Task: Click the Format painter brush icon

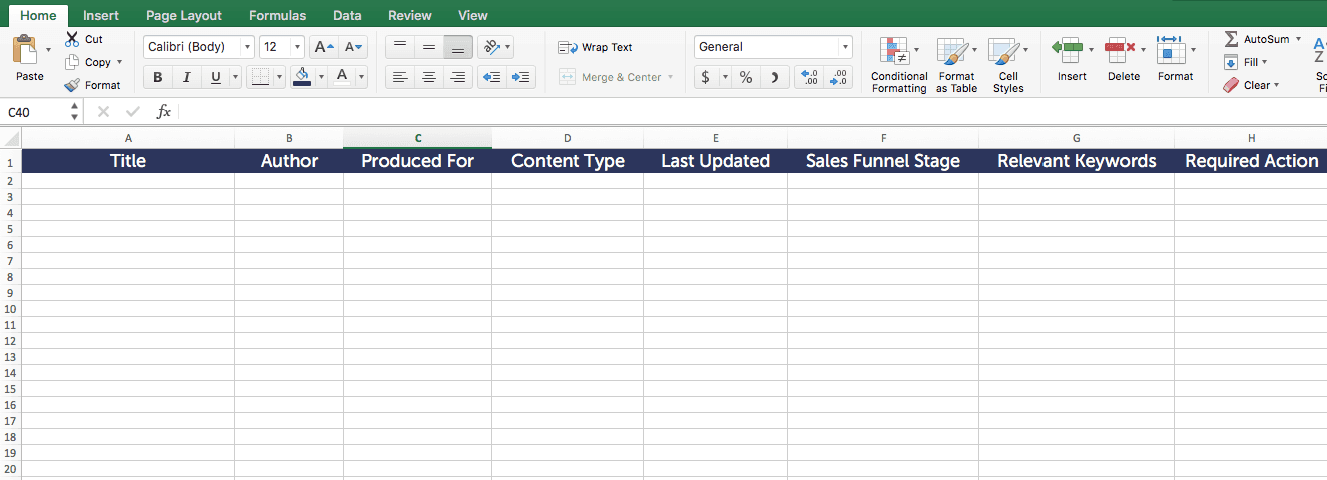Action: 72,85
